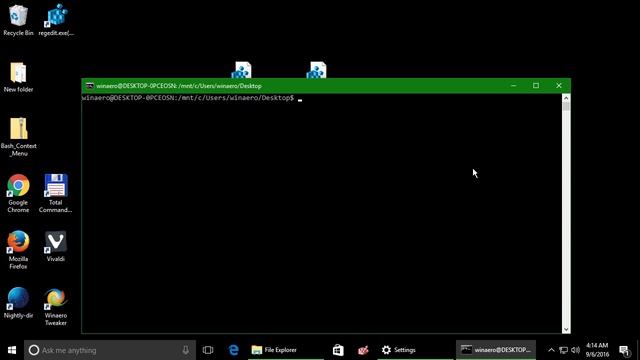
Task: Open the Recycle Bin desktop icon
Action: coord(18,20)
